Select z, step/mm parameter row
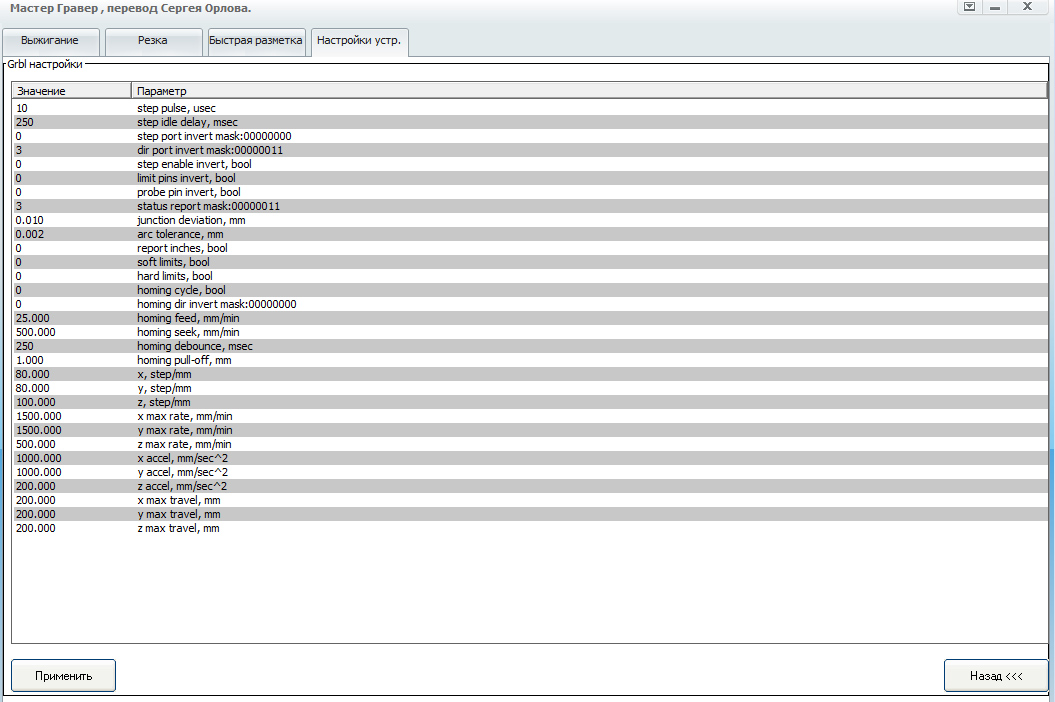 [530, 402]
